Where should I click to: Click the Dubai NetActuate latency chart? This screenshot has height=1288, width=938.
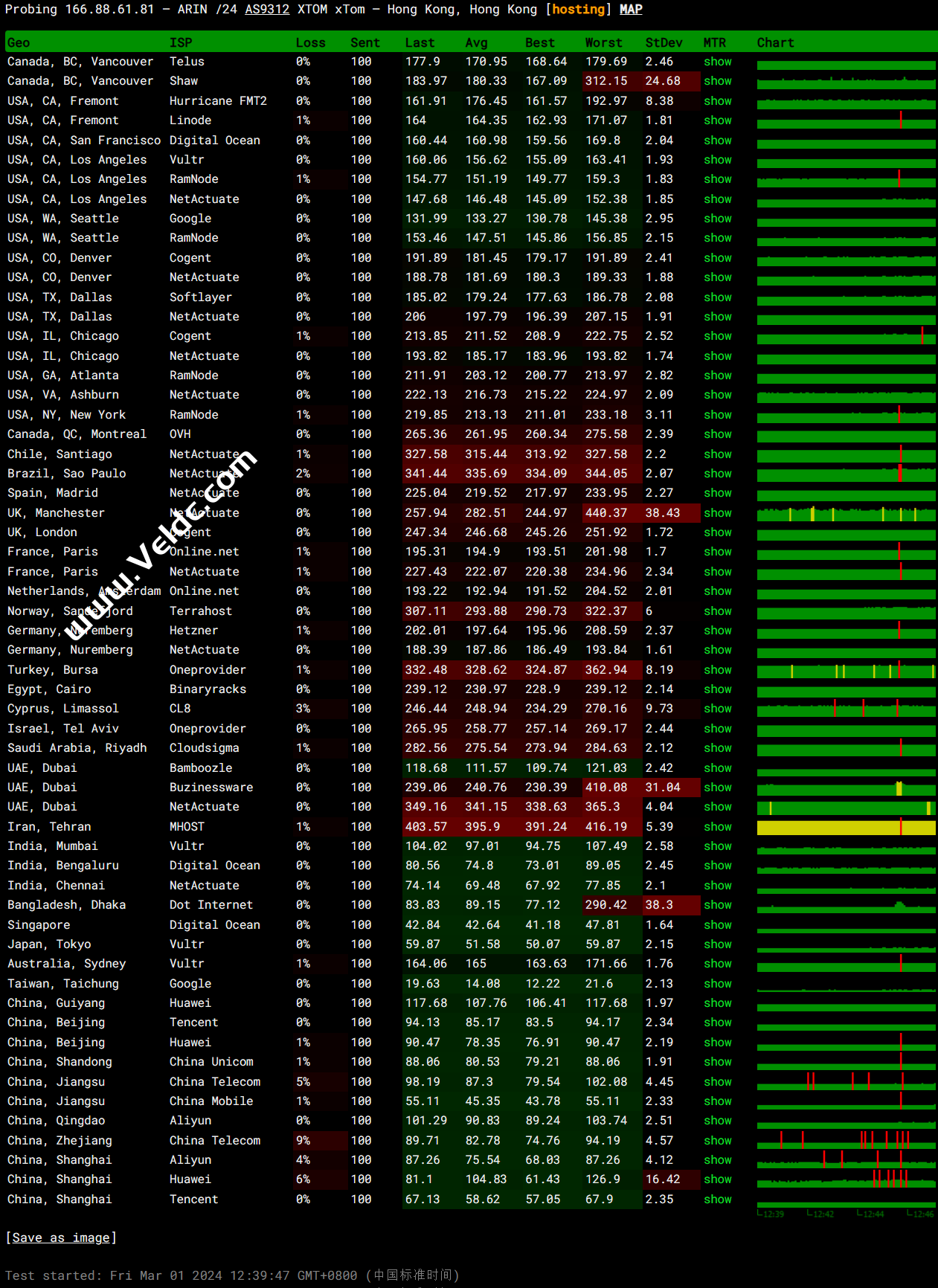click(x=847, y=807)
